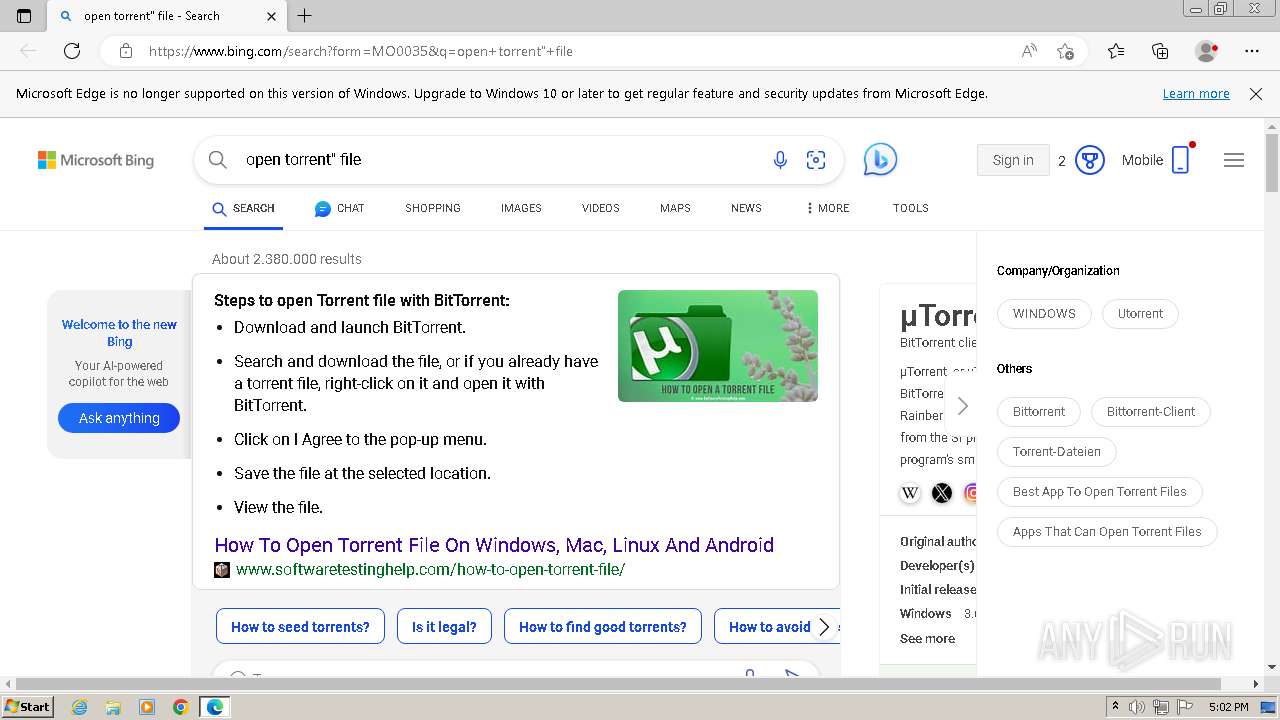Filter by Utorrent chip

pyautogui.click(x=1140, y=313)
